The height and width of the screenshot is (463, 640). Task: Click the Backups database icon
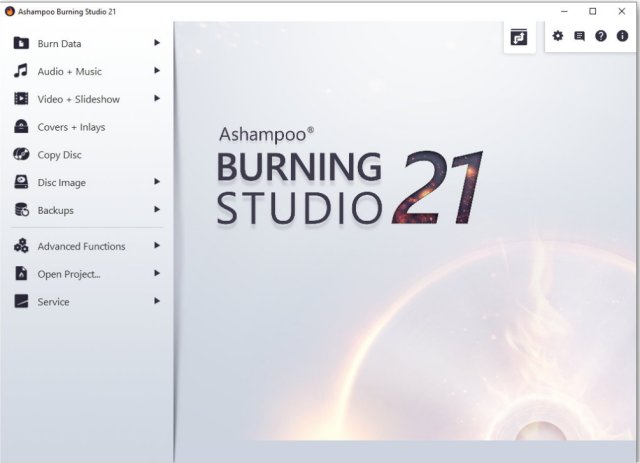(22, 209)
